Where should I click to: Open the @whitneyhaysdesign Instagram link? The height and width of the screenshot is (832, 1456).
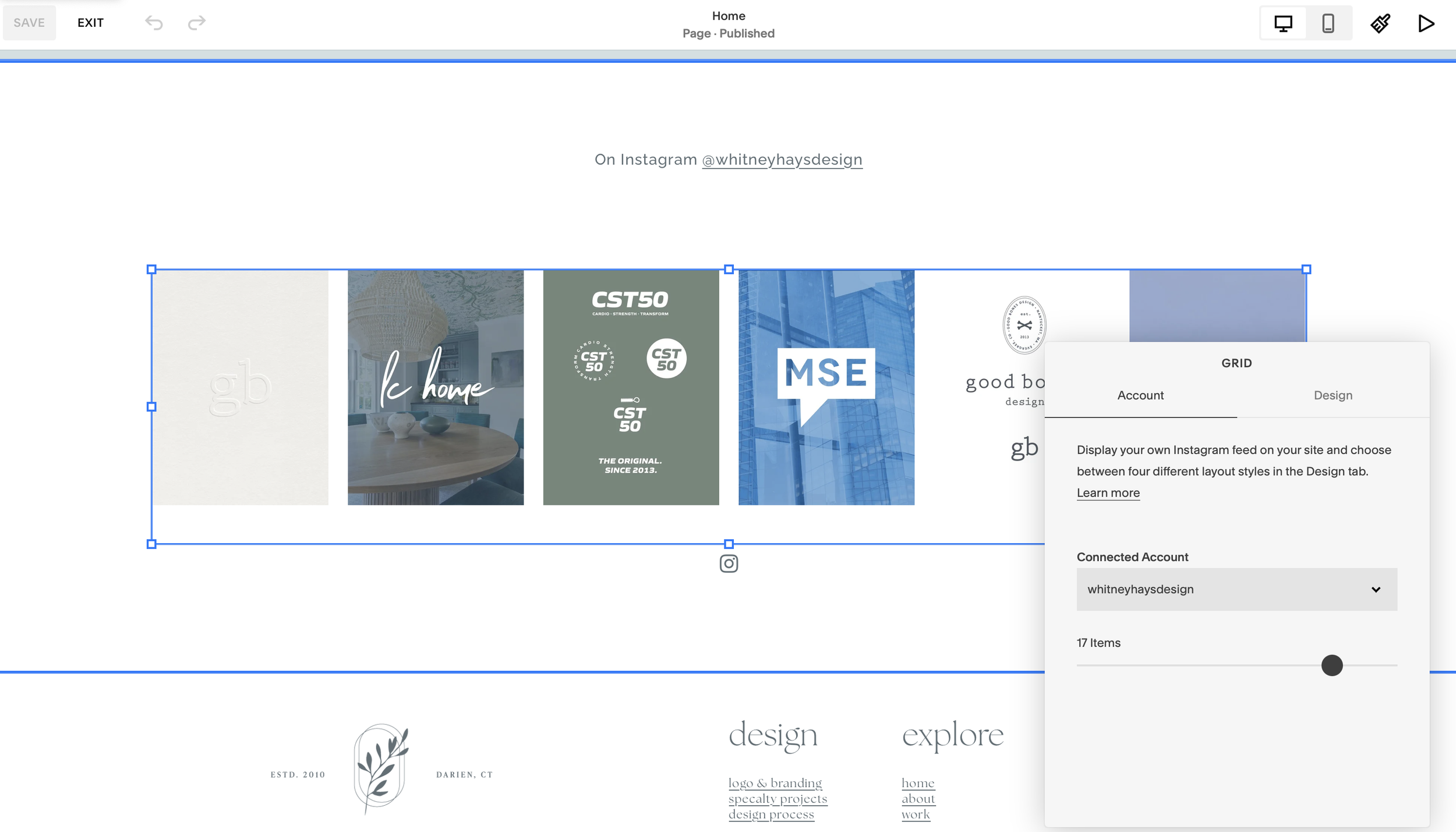[782, 160]
